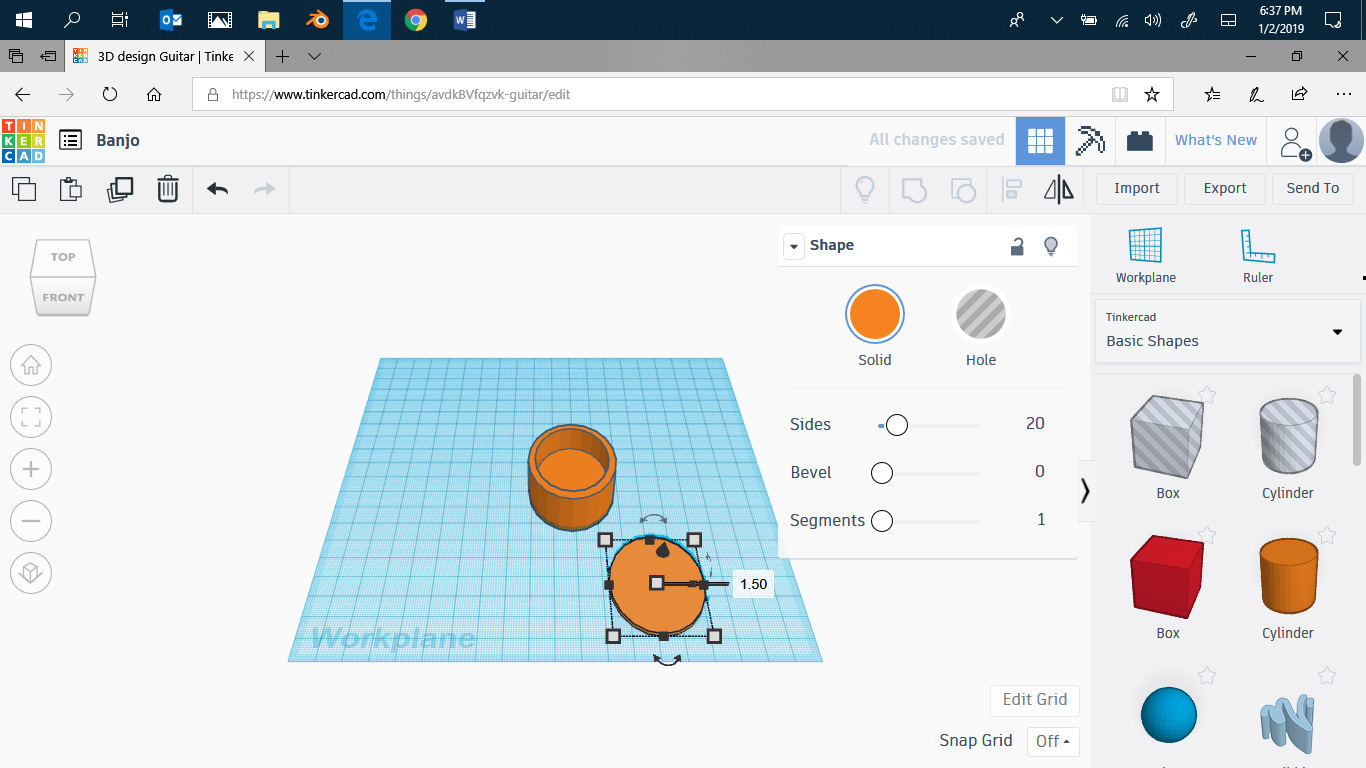
Task: Open the Bricks mode
Action: [x=1139, y=141]
